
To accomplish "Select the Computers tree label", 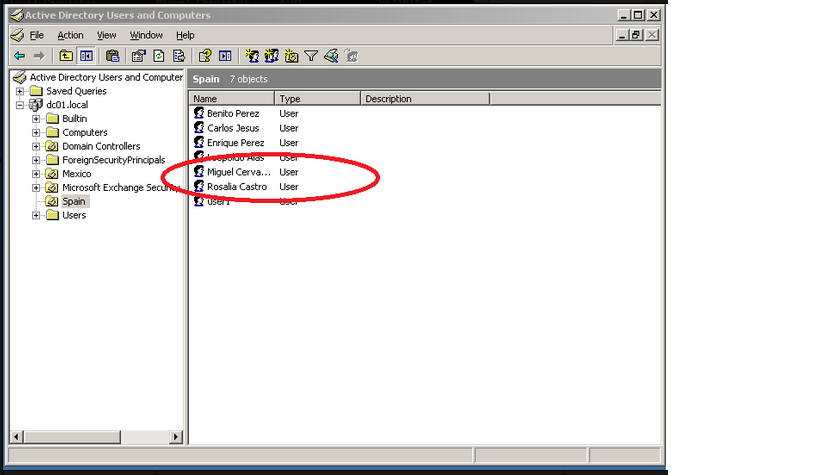I will [x=85, y=132].
